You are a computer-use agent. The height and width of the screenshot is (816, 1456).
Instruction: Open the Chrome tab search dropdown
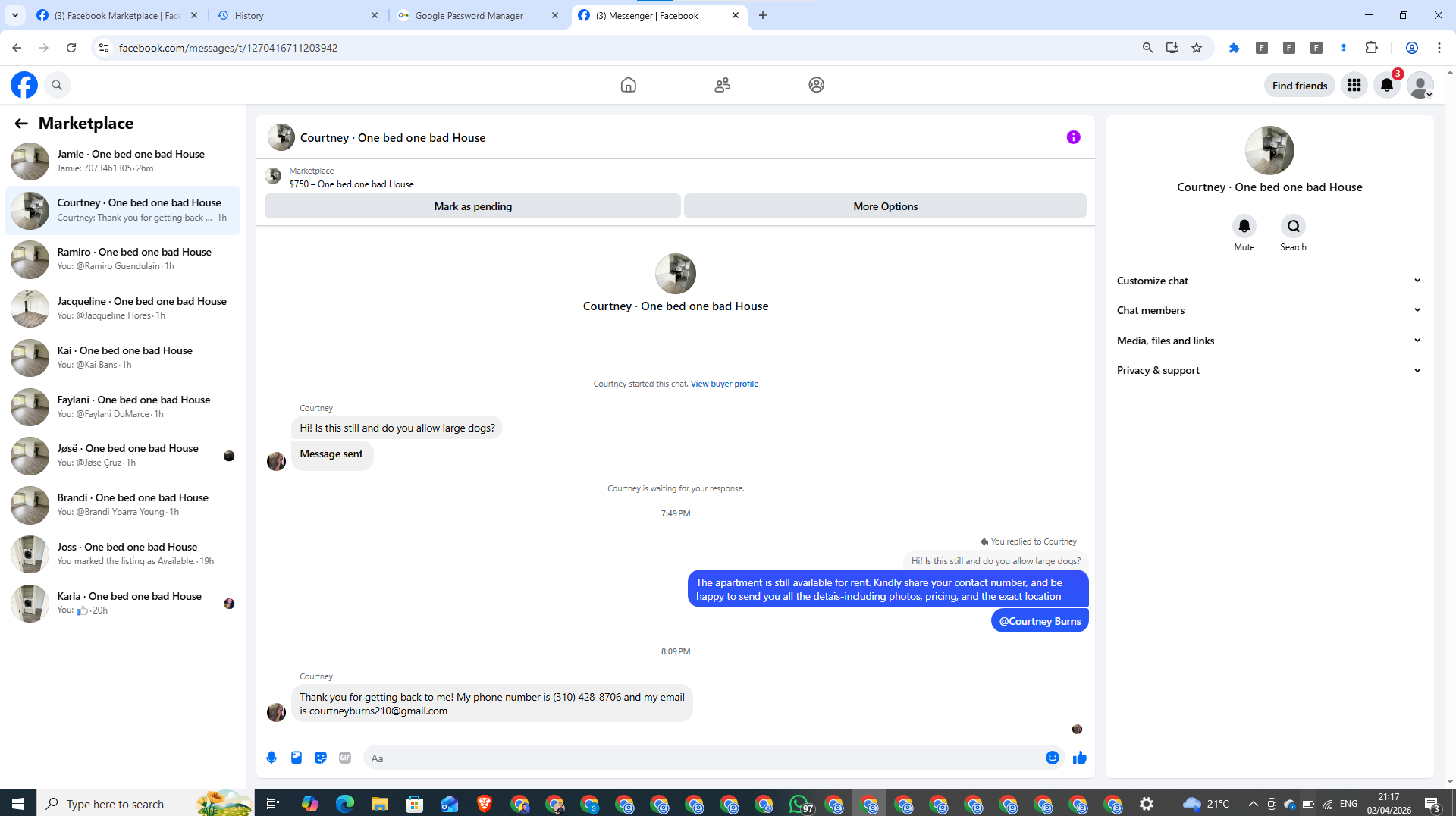point(15,15)
